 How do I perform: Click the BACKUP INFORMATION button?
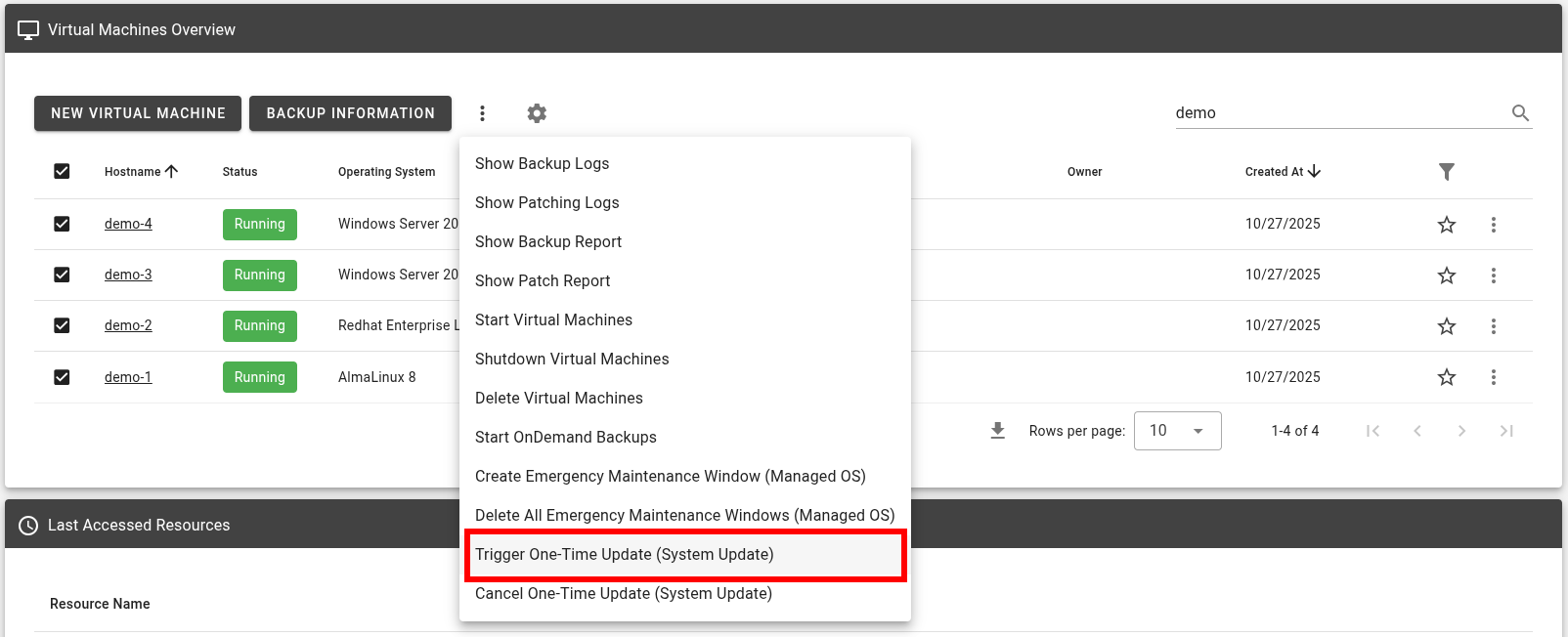coord(350,113)
